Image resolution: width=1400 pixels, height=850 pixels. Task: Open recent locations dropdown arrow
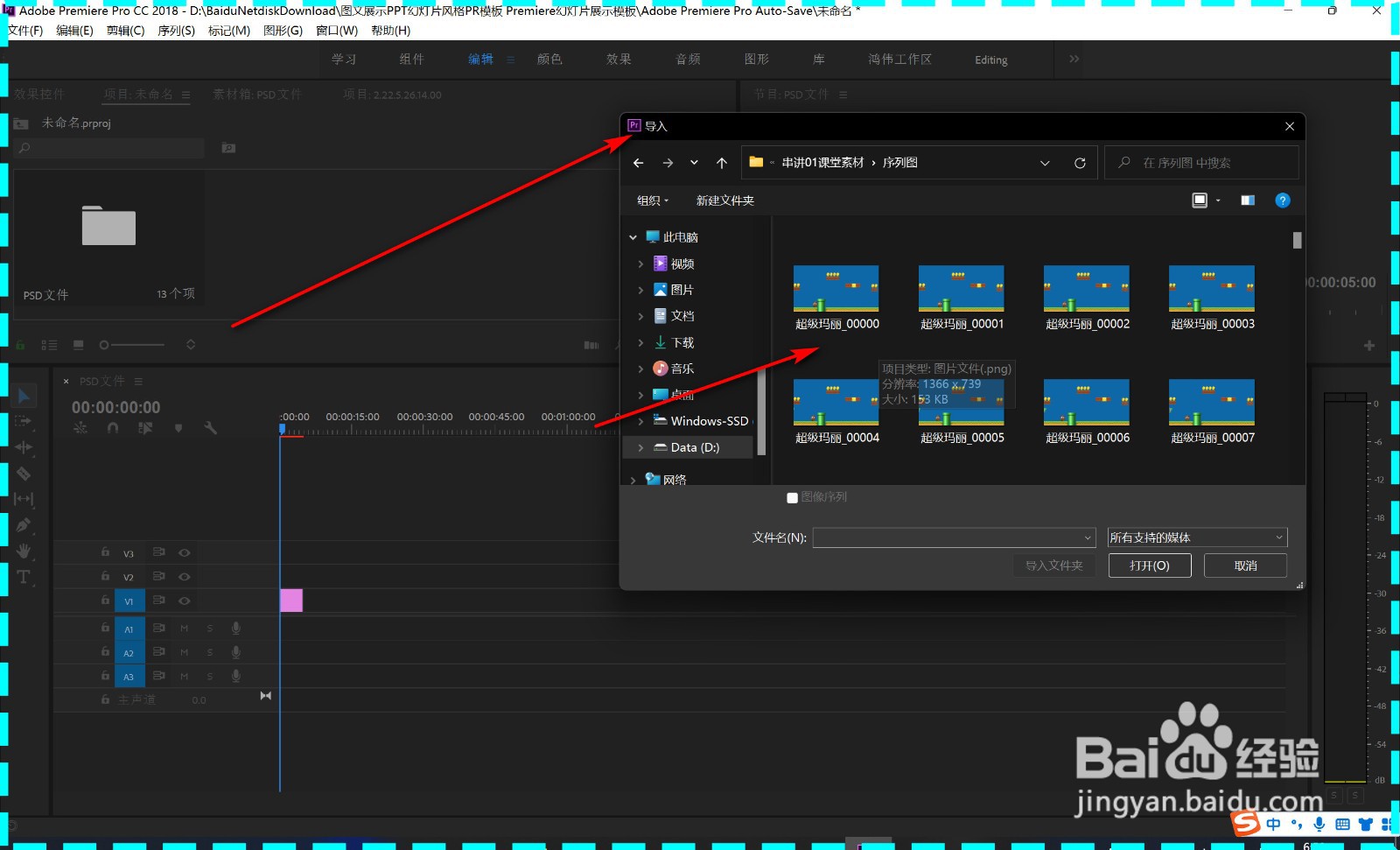694,163
